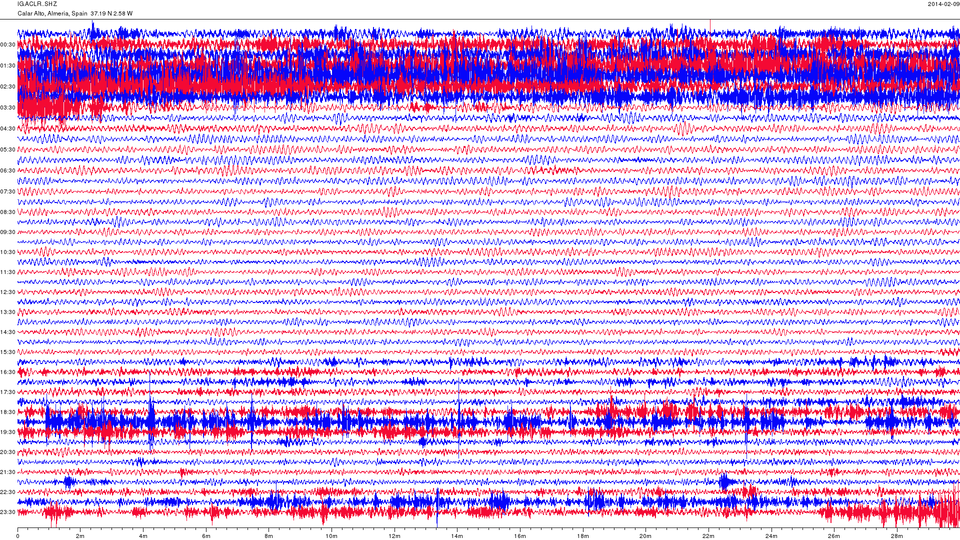Click the 24m axis tick label
The height and width of the screenshot is (540, 960).
(x=771, y=536)
